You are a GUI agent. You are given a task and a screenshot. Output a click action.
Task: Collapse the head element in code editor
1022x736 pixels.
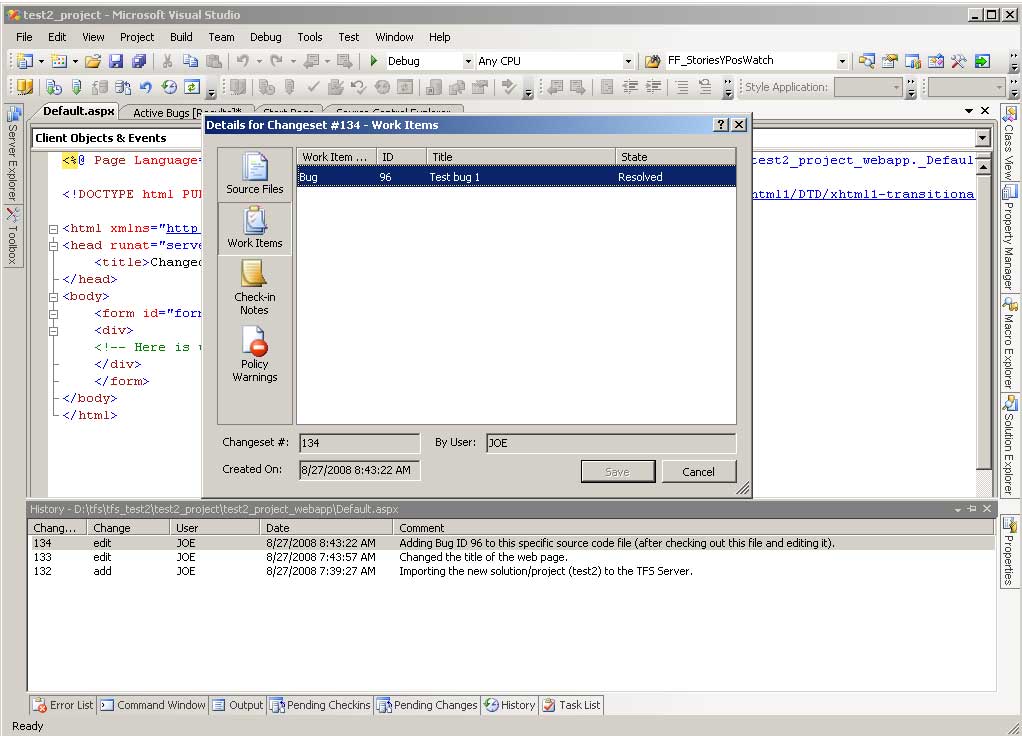click(53, 246)
